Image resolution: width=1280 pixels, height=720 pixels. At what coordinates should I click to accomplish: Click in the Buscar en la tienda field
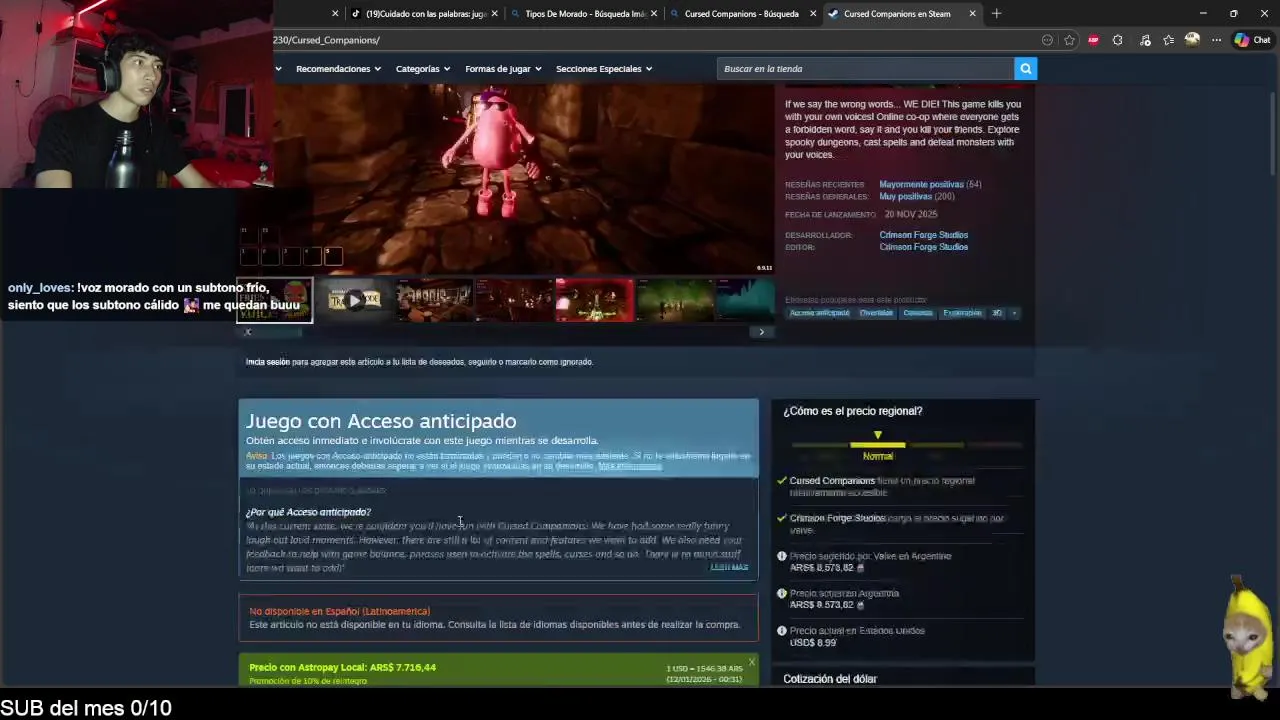point(865,68)
